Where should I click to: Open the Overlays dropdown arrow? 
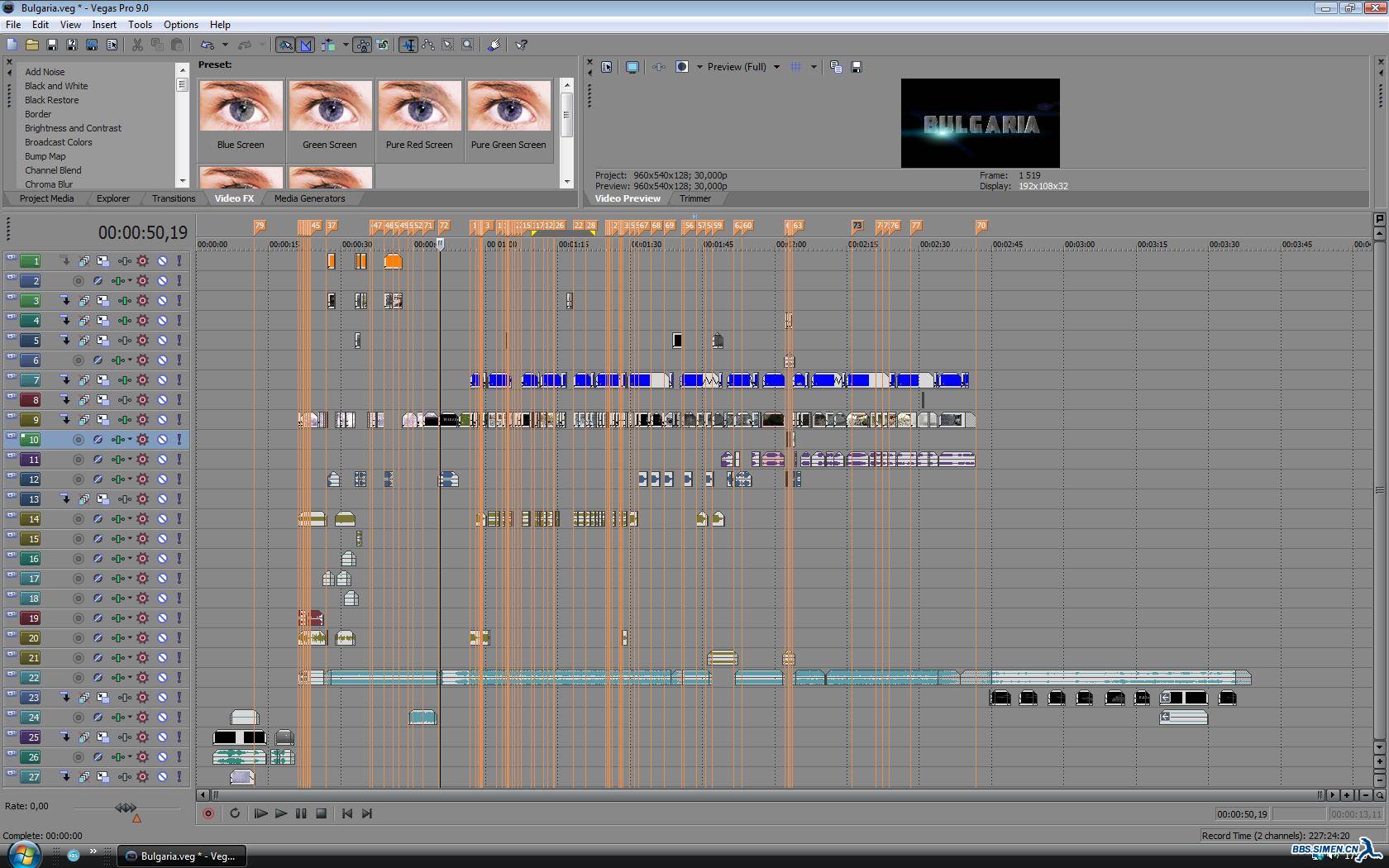814,67
